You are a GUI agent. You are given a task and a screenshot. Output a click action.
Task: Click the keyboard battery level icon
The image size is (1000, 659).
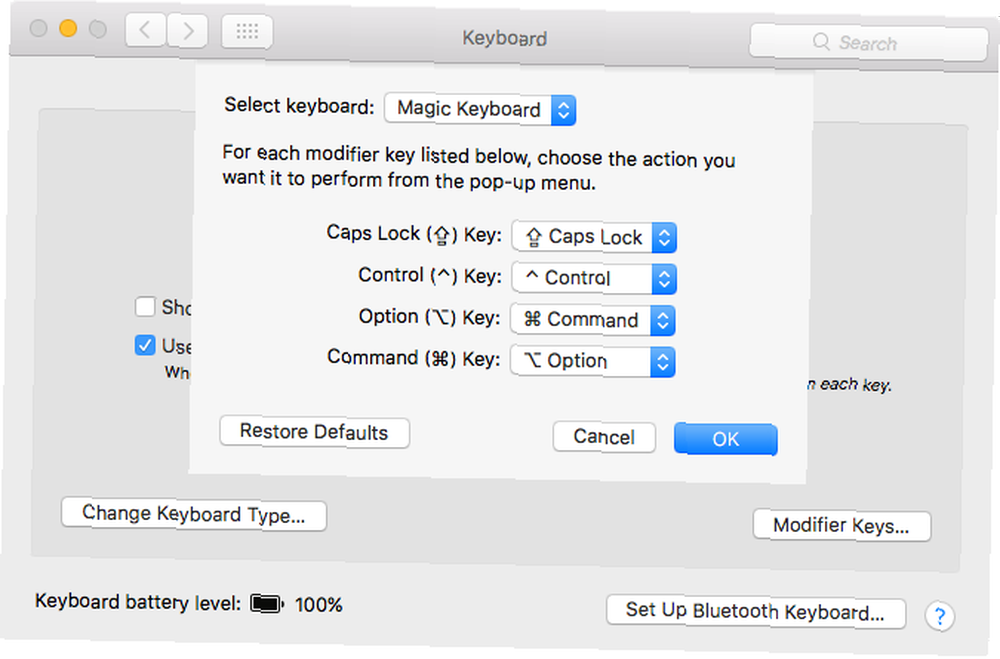267,603
